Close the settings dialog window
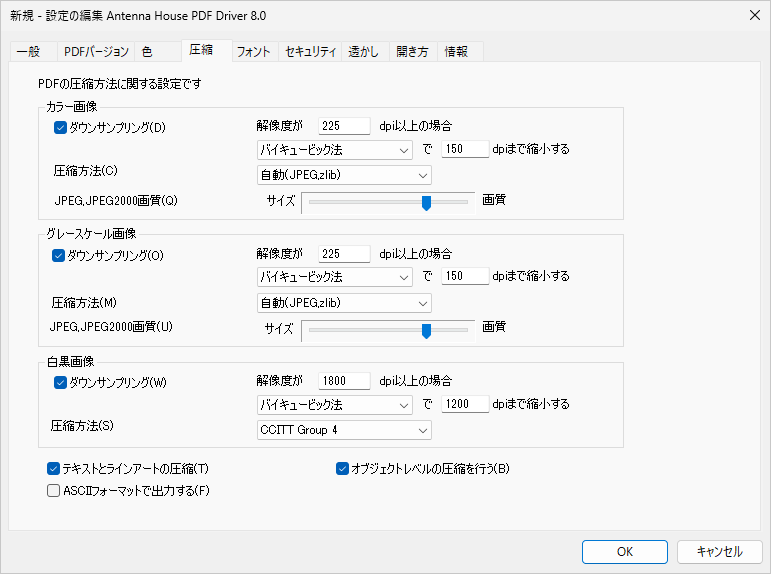Screen dimensions: 771x574 pos(752,14)
